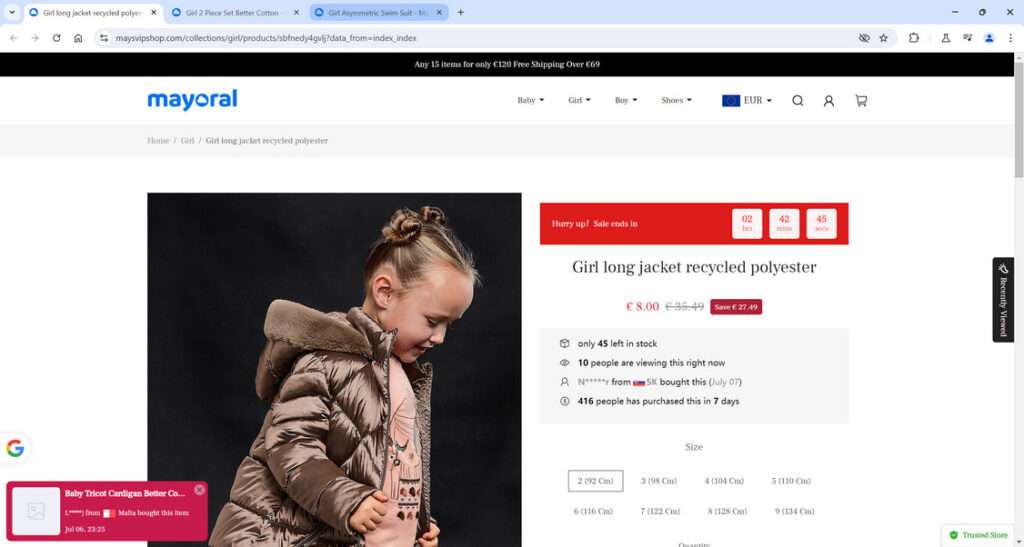Open the browser extensions puzzle icon
This screenshot has height=547, width=1024.
[914, 38]
